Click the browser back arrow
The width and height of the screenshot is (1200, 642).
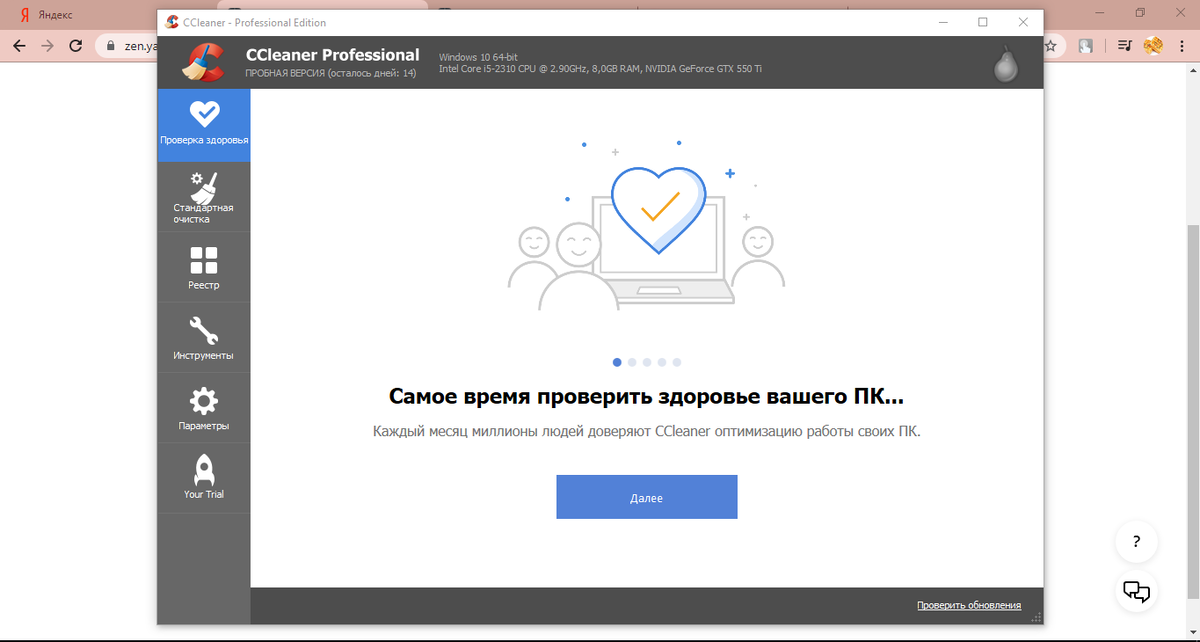coord(19,45)
